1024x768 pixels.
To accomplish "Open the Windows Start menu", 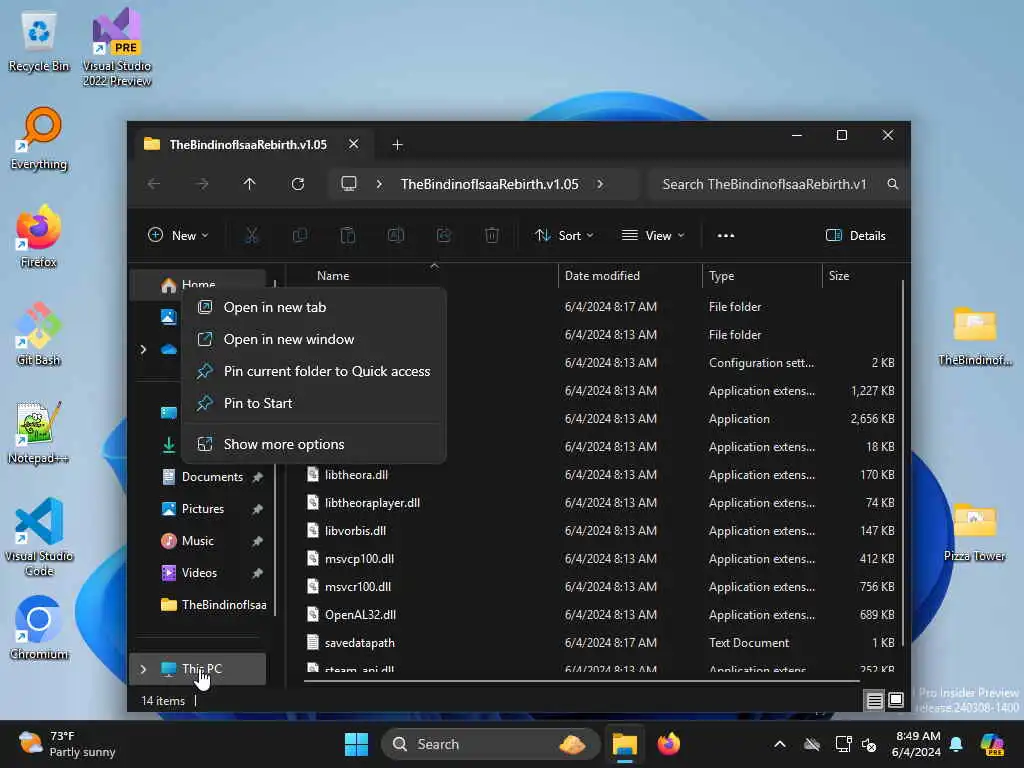I will [357, 744].
